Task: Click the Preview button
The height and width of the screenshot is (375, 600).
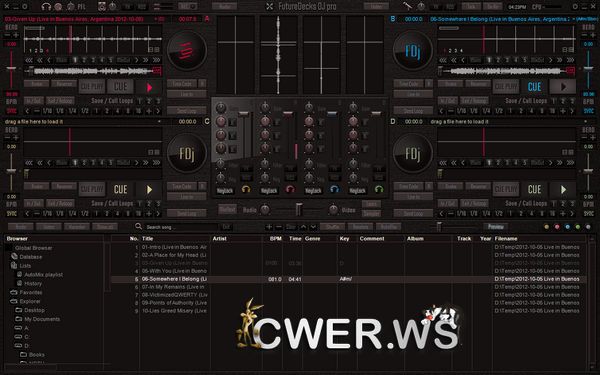Action: (x=496, y=227)
